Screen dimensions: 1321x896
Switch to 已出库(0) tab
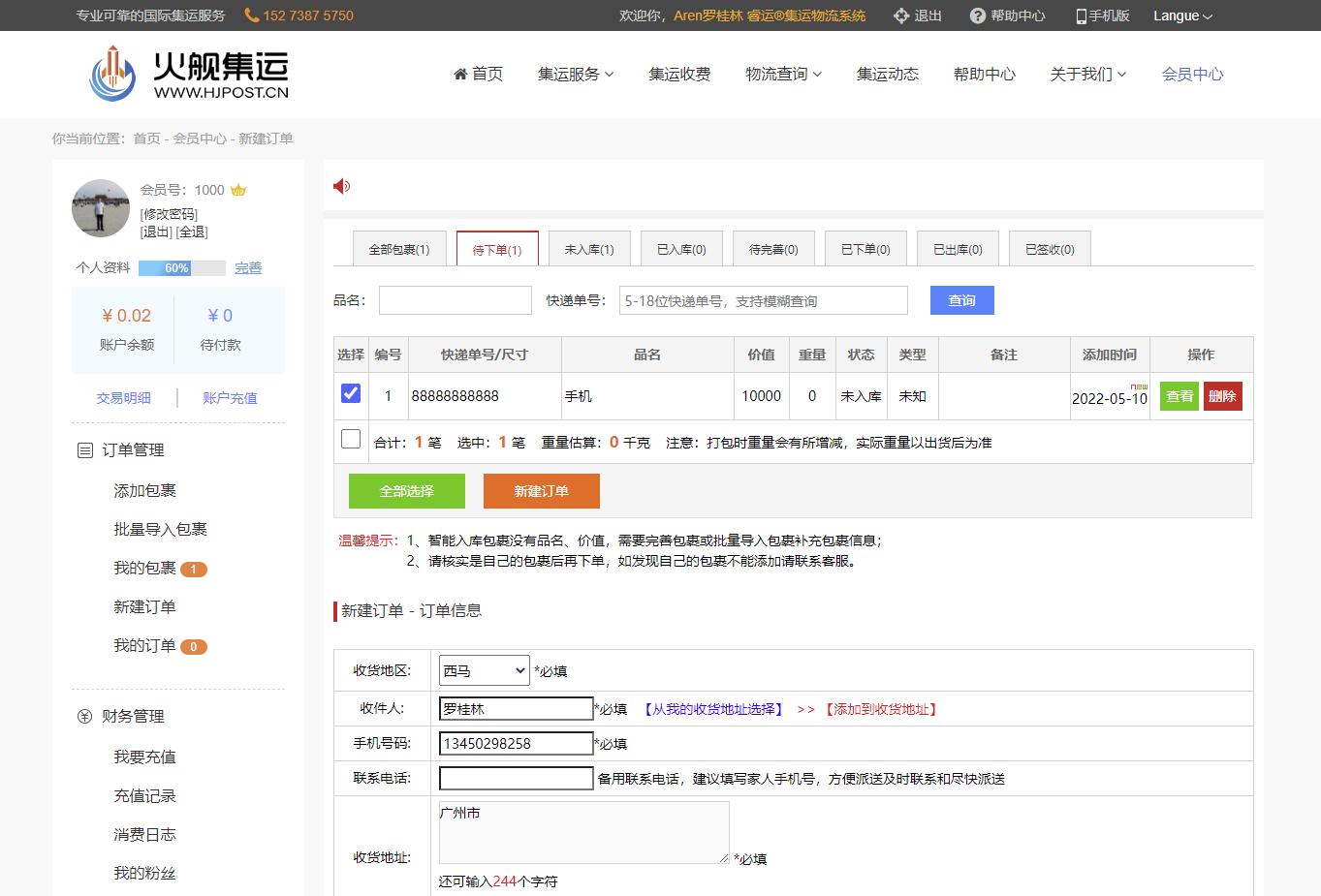point(958,249)
